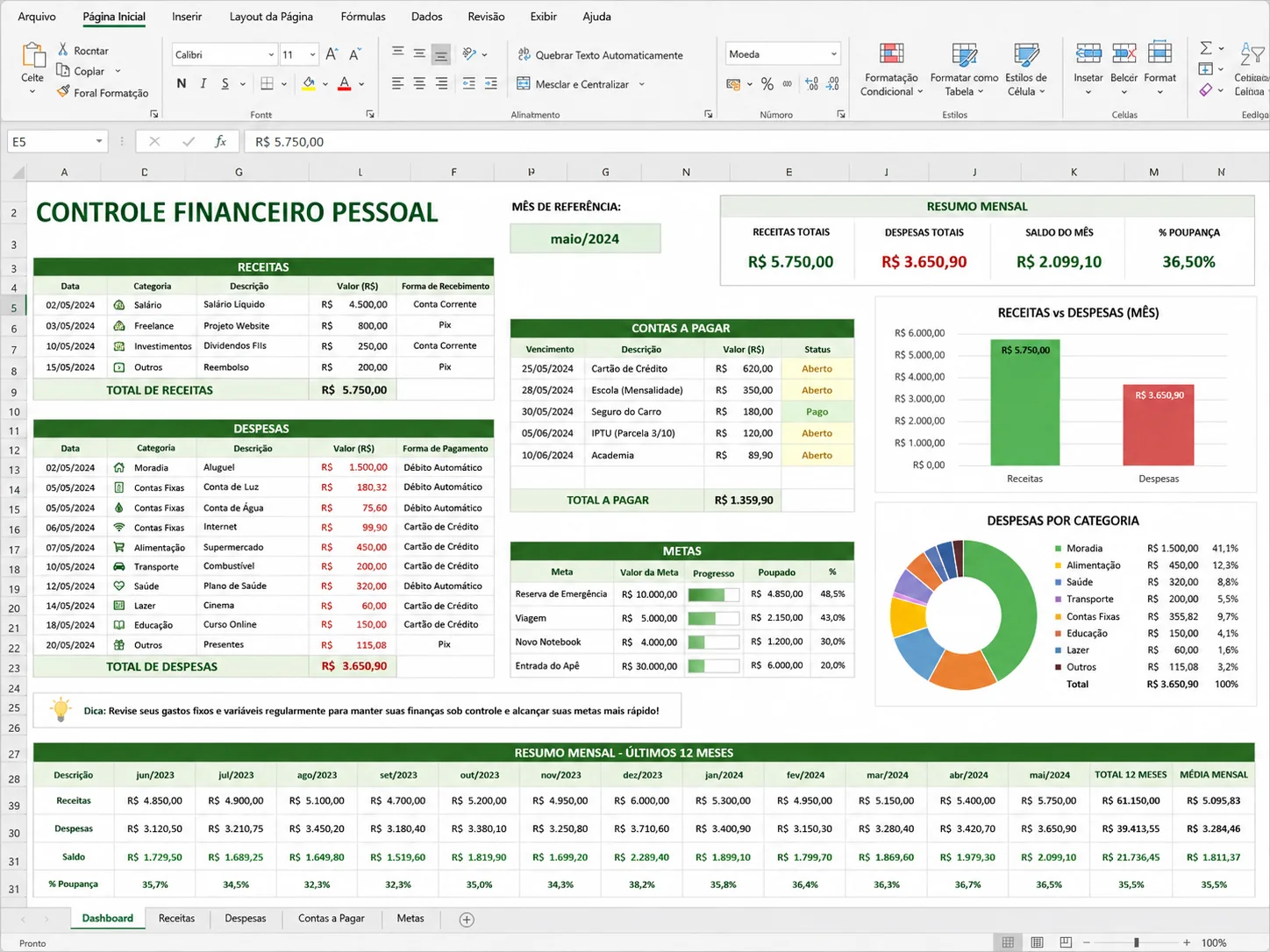The width and height of the screenshot is (1270, 952).
Task: Open the font color dropdown arrow
Action: pos(361,84)
